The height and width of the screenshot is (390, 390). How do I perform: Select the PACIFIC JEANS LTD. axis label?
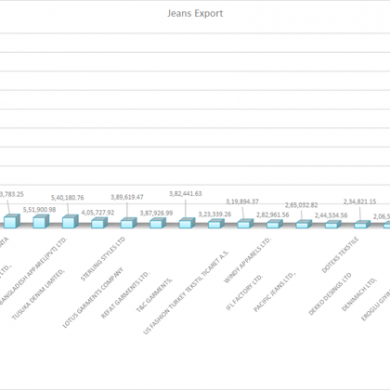(x=275, y=292)
